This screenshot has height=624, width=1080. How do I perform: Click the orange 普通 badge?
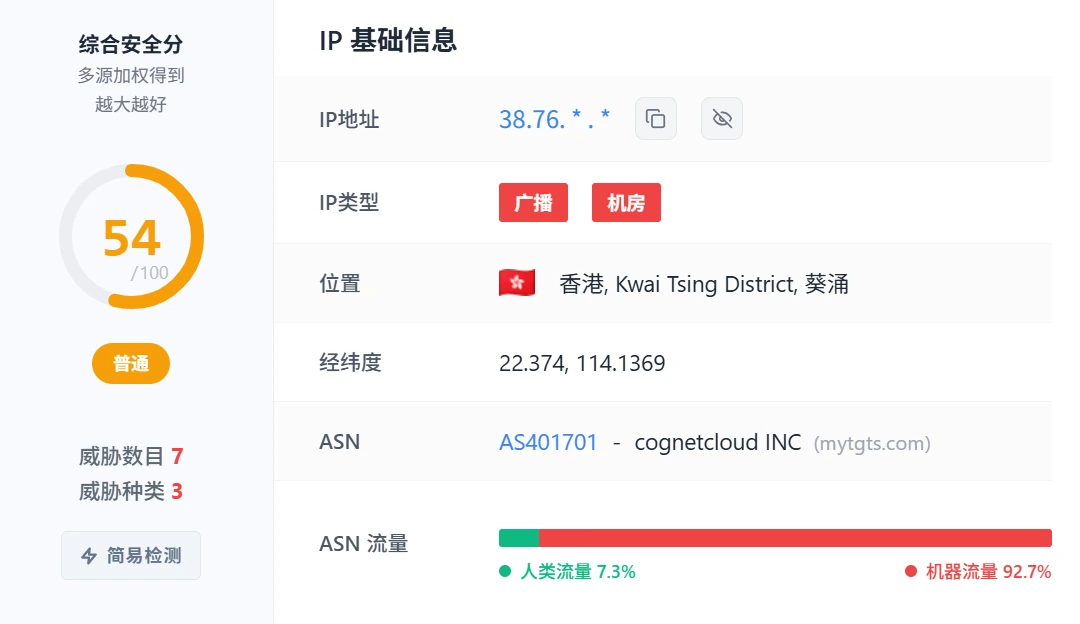(x=131, y=363)
